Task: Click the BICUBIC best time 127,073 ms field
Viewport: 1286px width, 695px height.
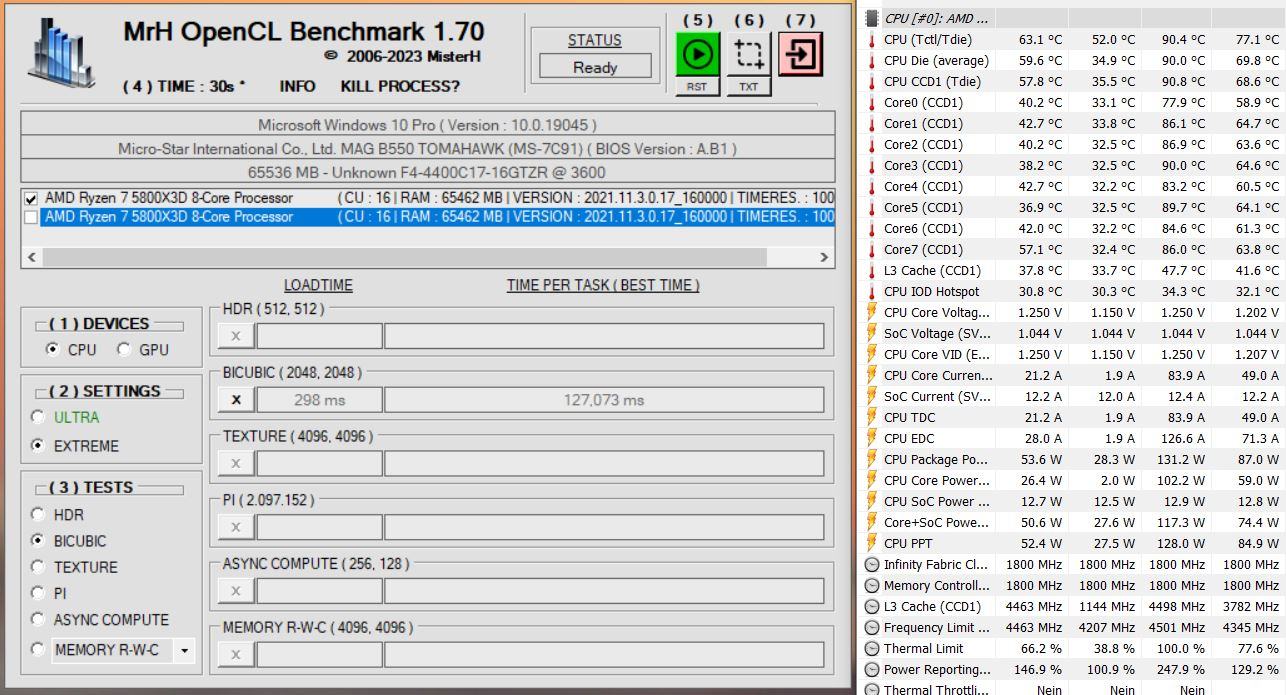Action: (x=604, y=400)
